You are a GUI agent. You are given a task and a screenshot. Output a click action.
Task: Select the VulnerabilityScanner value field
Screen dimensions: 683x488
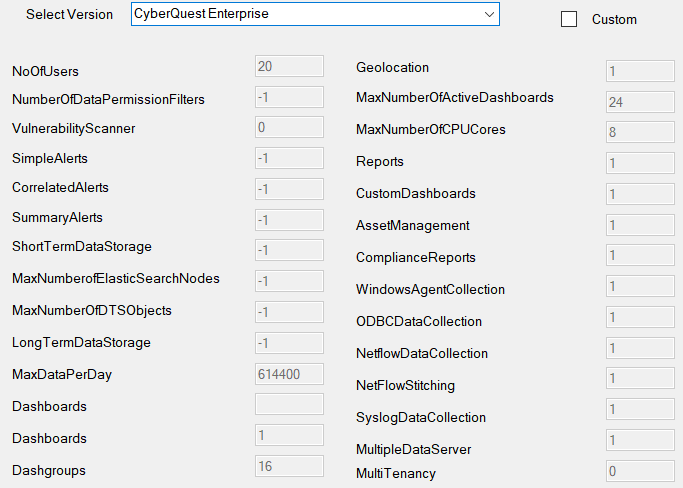[289, 127]
